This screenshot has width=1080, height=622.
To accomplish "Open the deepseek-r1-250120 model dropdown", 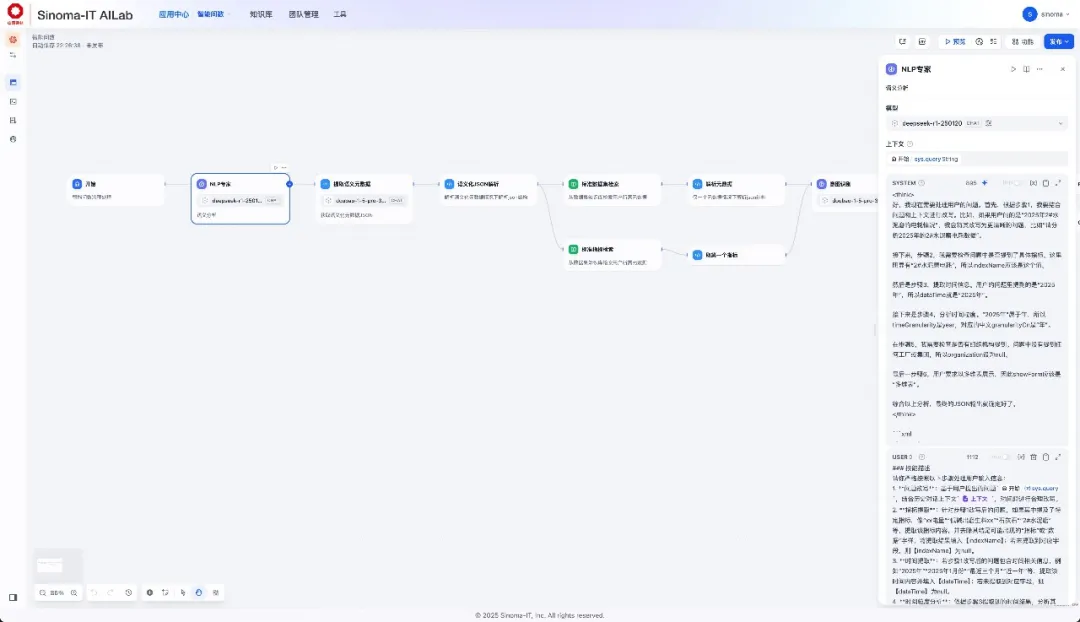I will [x=977, y=123].
